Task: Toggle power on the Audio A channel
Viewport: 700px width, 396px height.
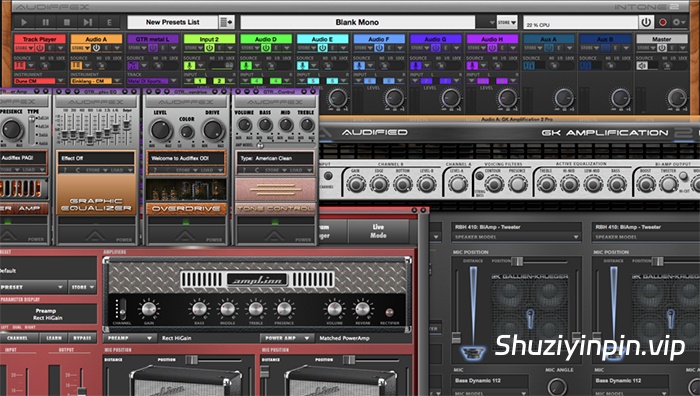Action: coord(96,48)
